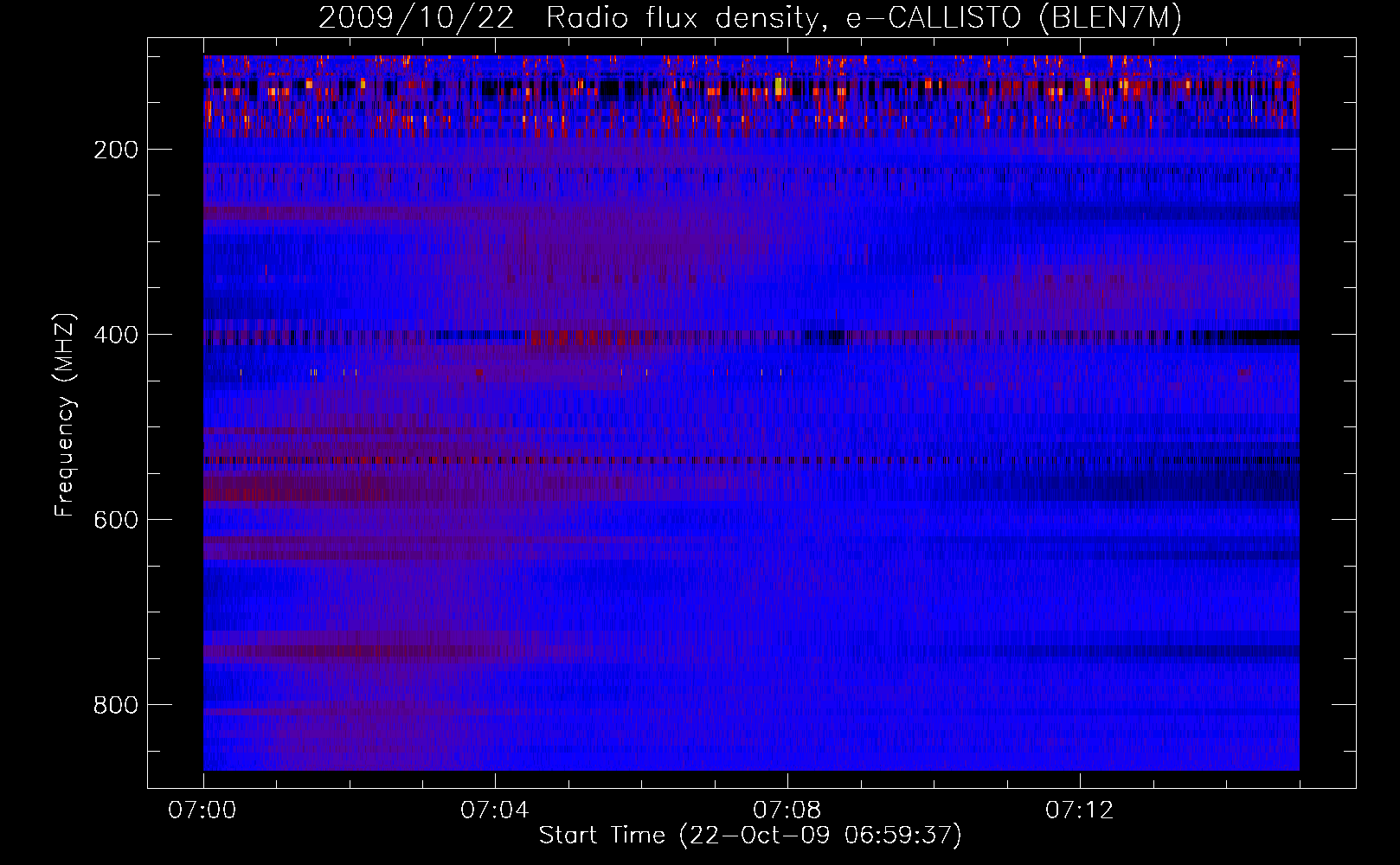This screenshot has width=1400, height=865.
Task: Click the 'Frequency (MHZ)' axis label
Action: 65,415
